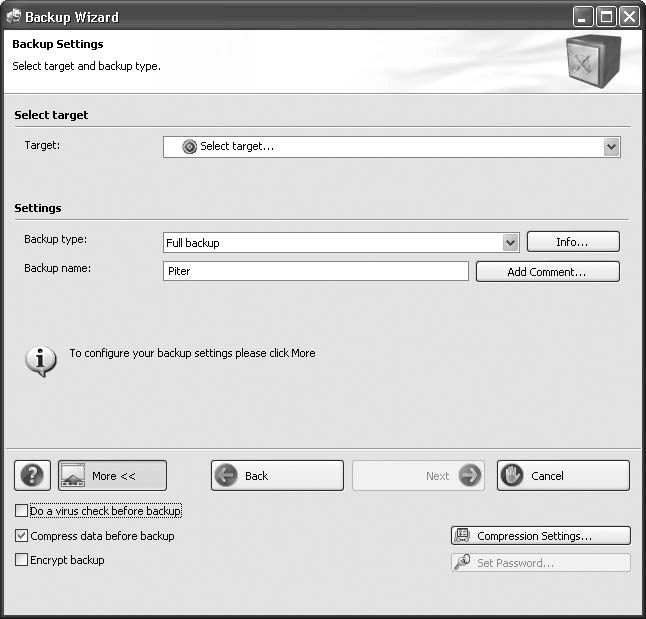Click the Backup name text field
This screenshot has height=619, width=646.
click(315, 272)
